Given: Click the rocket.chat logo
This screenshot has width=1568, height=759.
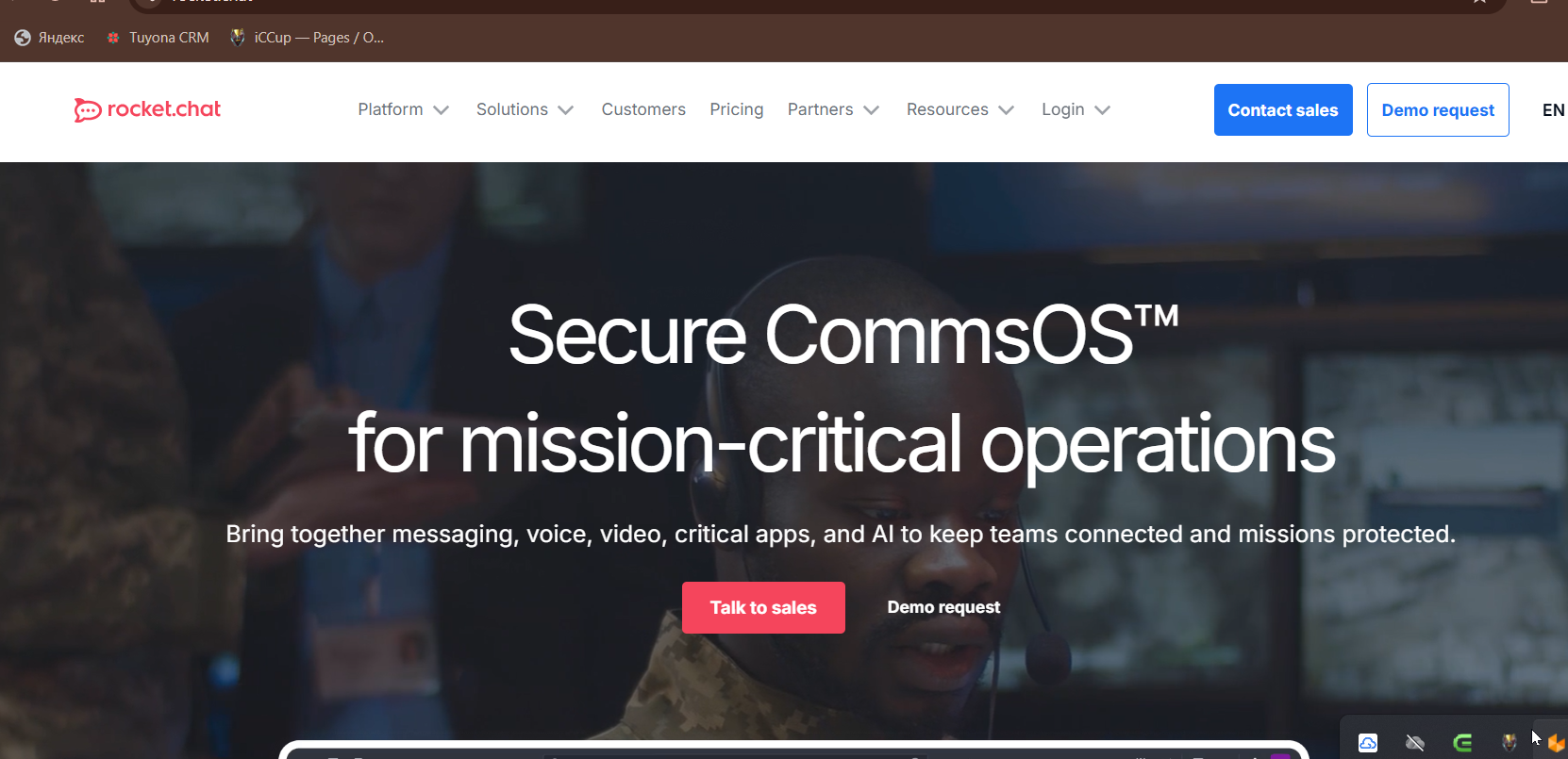Looking at the screenshot, I should pos(147,109).
